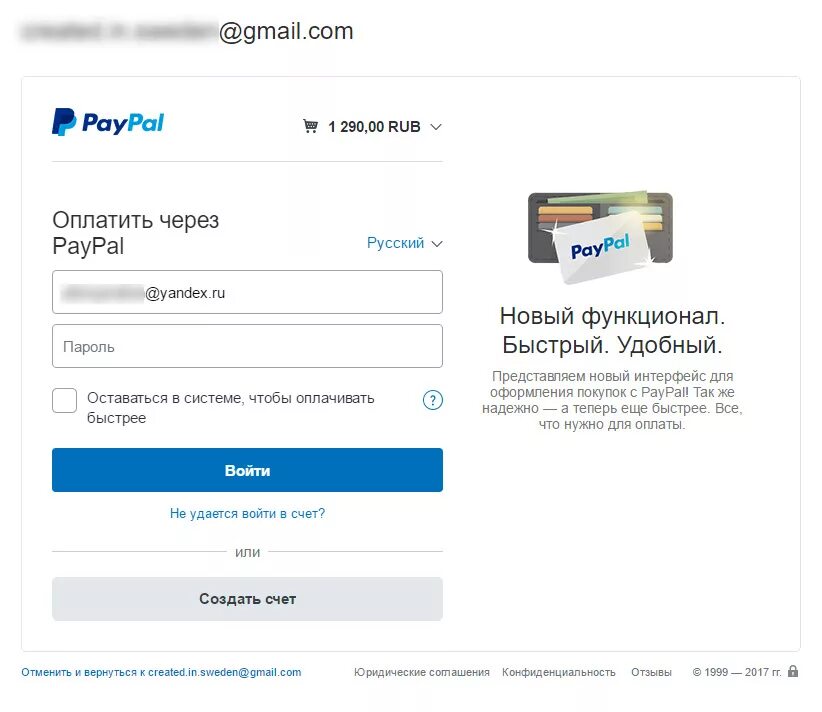Click the help question mark icon
This screenshot has height=712, width=822.
432,401
